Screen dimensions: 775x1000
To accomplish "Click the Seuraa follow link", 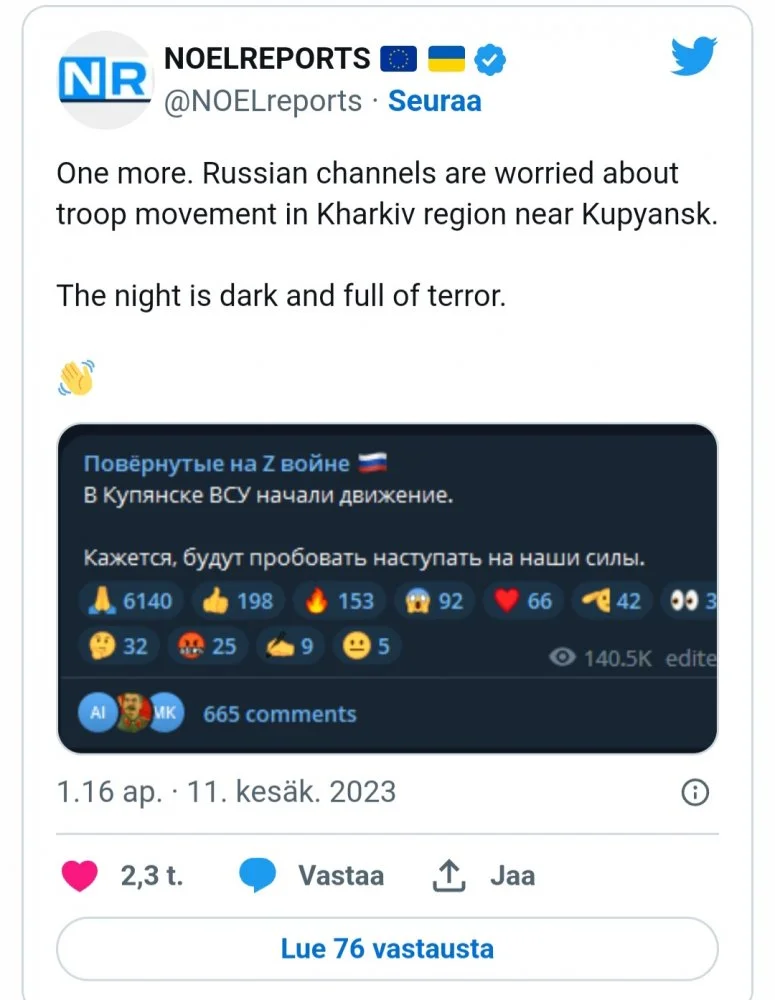I will (434, 101).
